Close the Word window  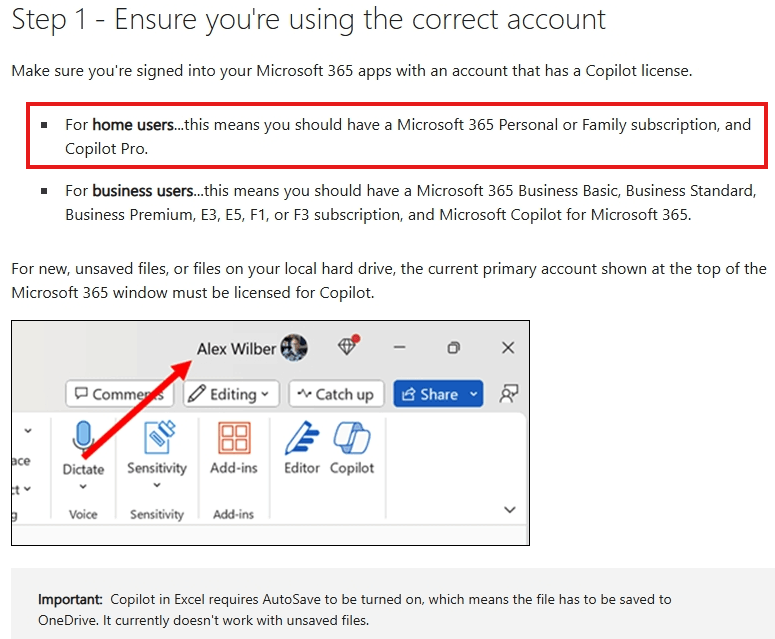[508, 348]
